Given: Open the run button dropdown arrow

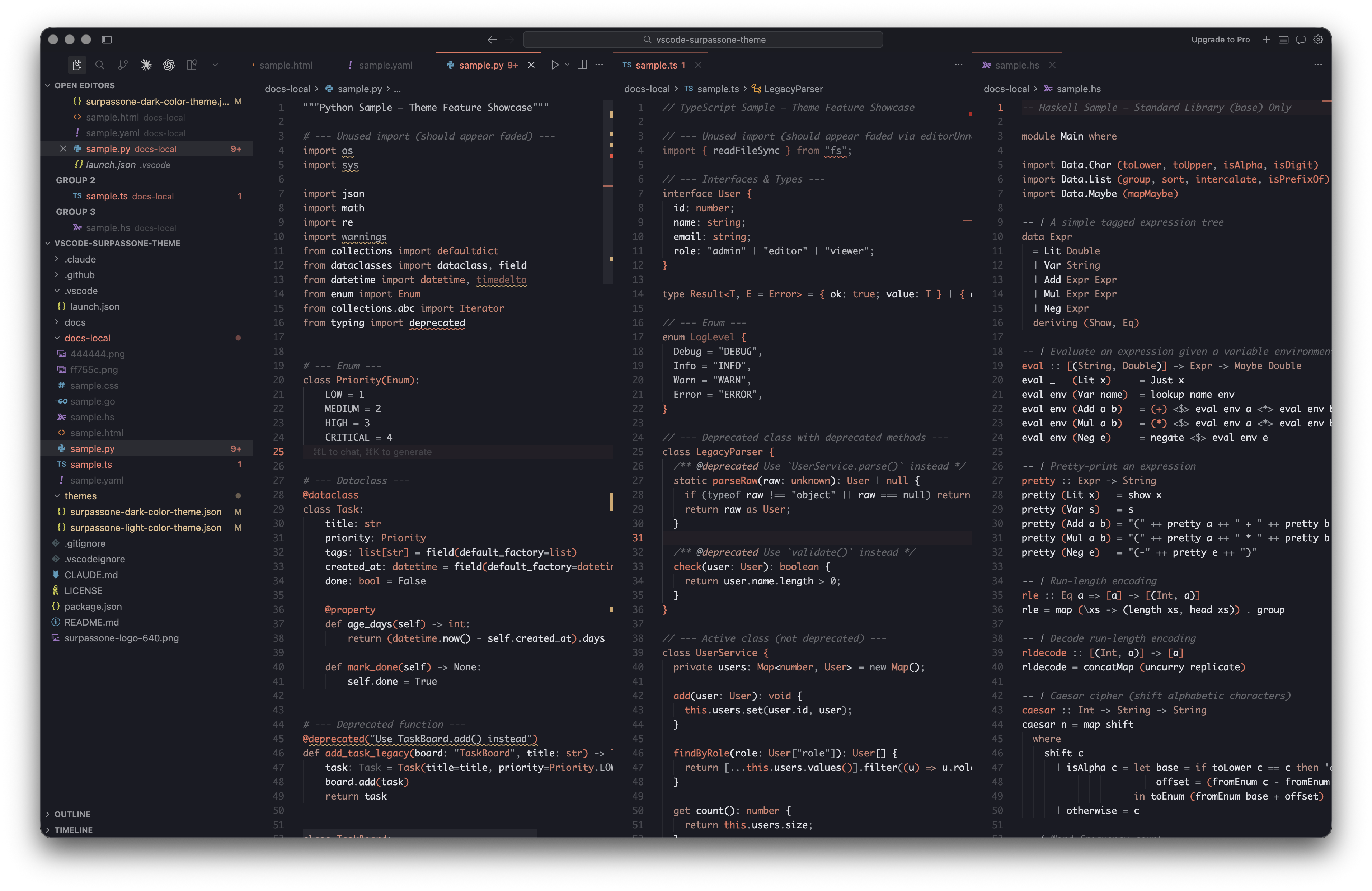Looking at the screenshot, I should click(x=567, y=65).
